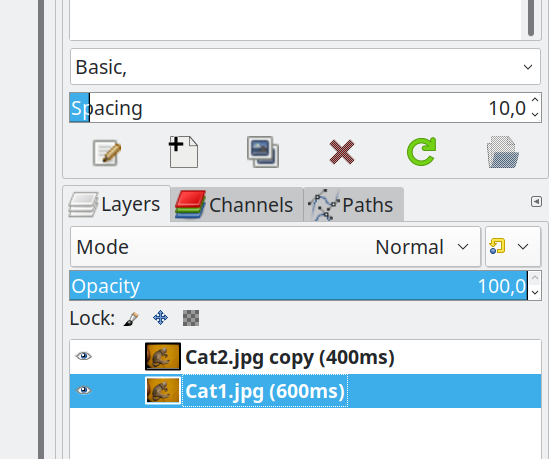
Task: Open the tab configuration menu button
Action: [x=536, y=202]
